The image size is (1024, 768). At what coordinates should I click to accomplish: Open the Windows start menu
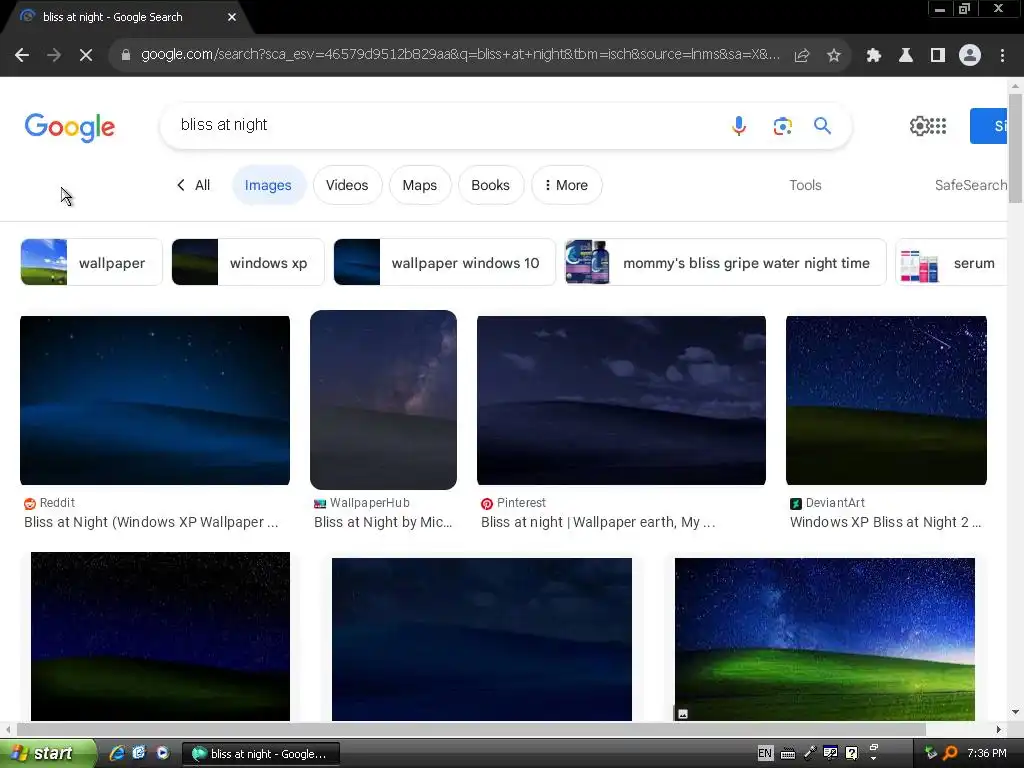click(48, 754)
